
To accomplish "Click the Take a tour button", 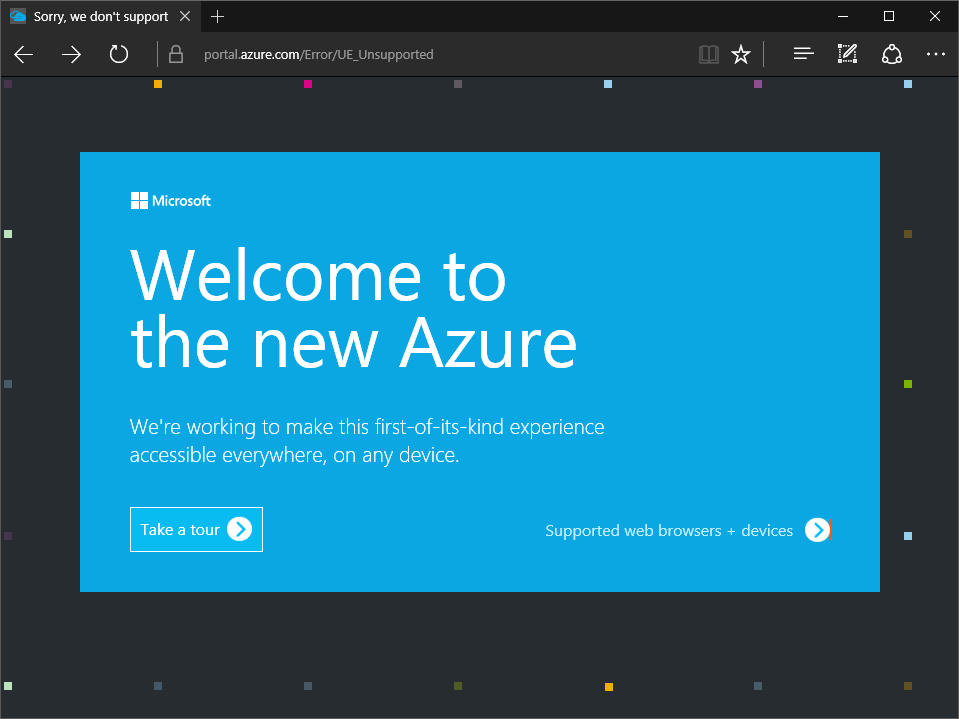I will 196,529.
